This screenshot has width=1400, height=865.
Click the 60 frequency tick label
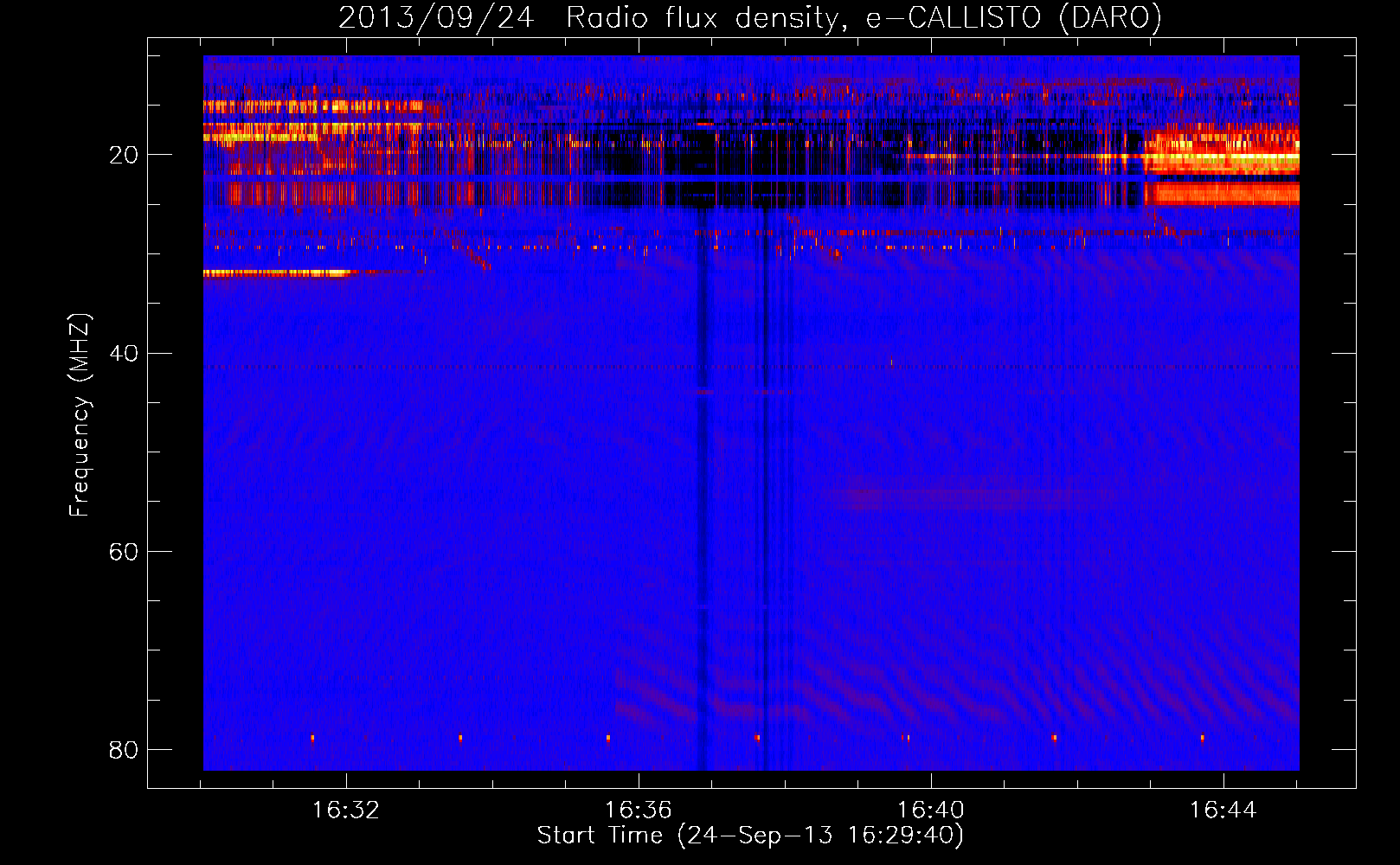point(124,552)
